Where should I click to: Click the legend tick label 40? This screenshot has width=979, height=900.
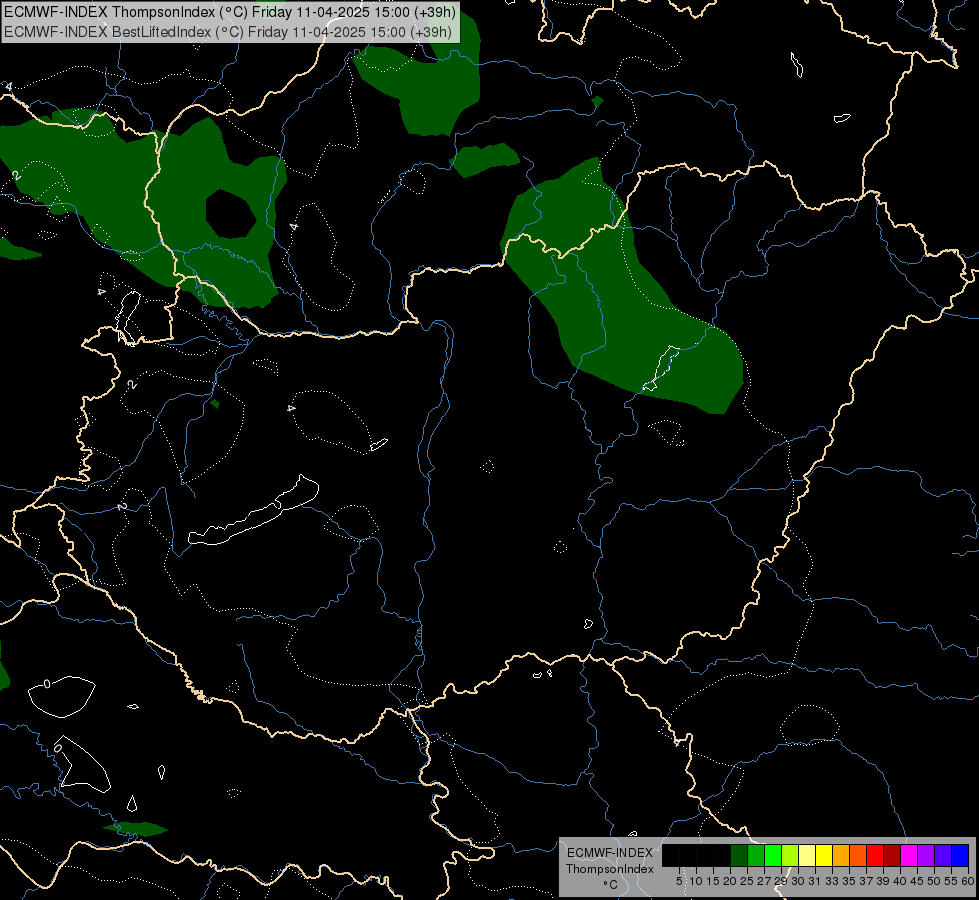tap(900, 881)
